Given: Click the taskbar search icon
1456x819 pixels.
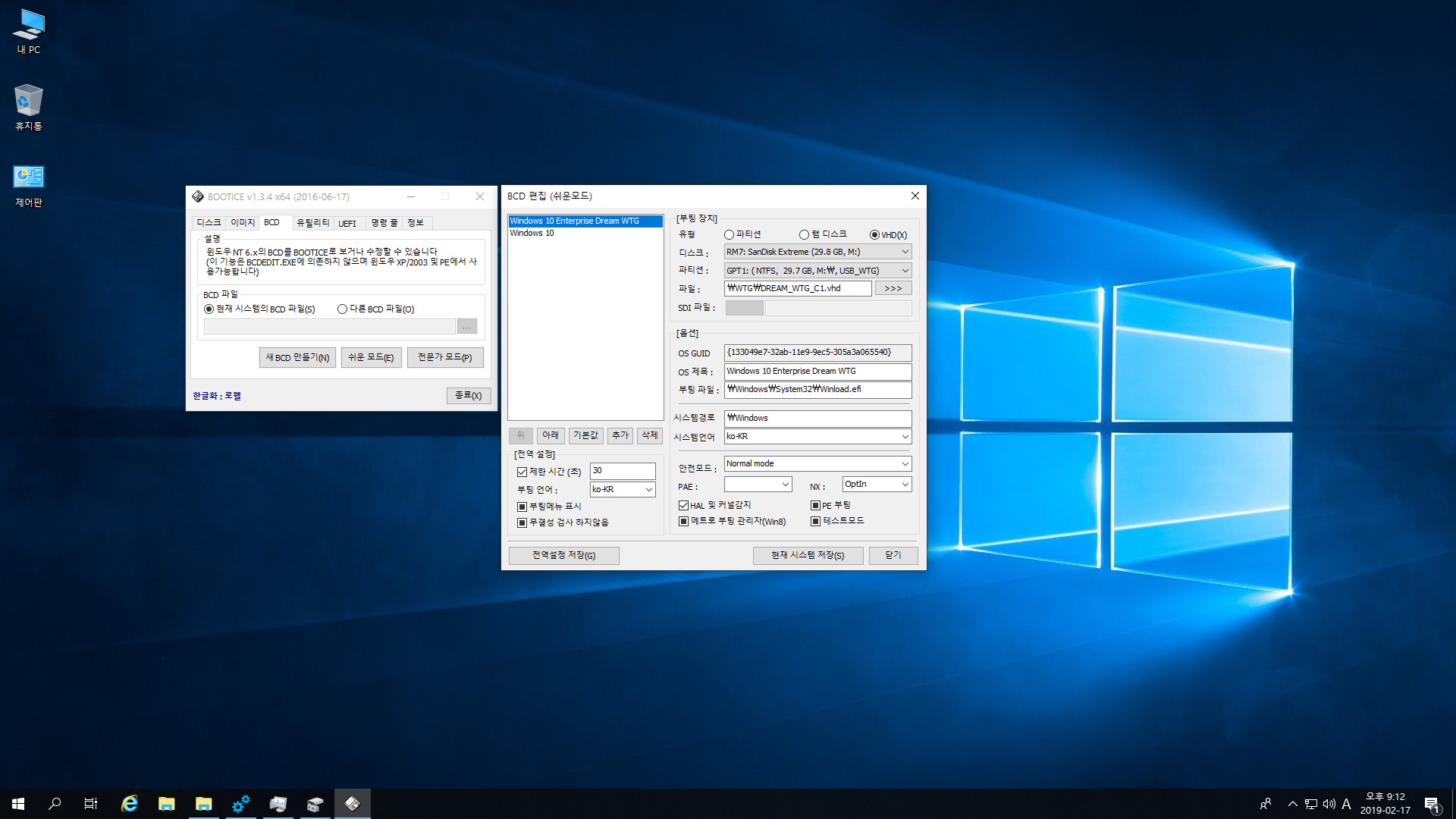Looking at the screenshot, I should [55, 804].
